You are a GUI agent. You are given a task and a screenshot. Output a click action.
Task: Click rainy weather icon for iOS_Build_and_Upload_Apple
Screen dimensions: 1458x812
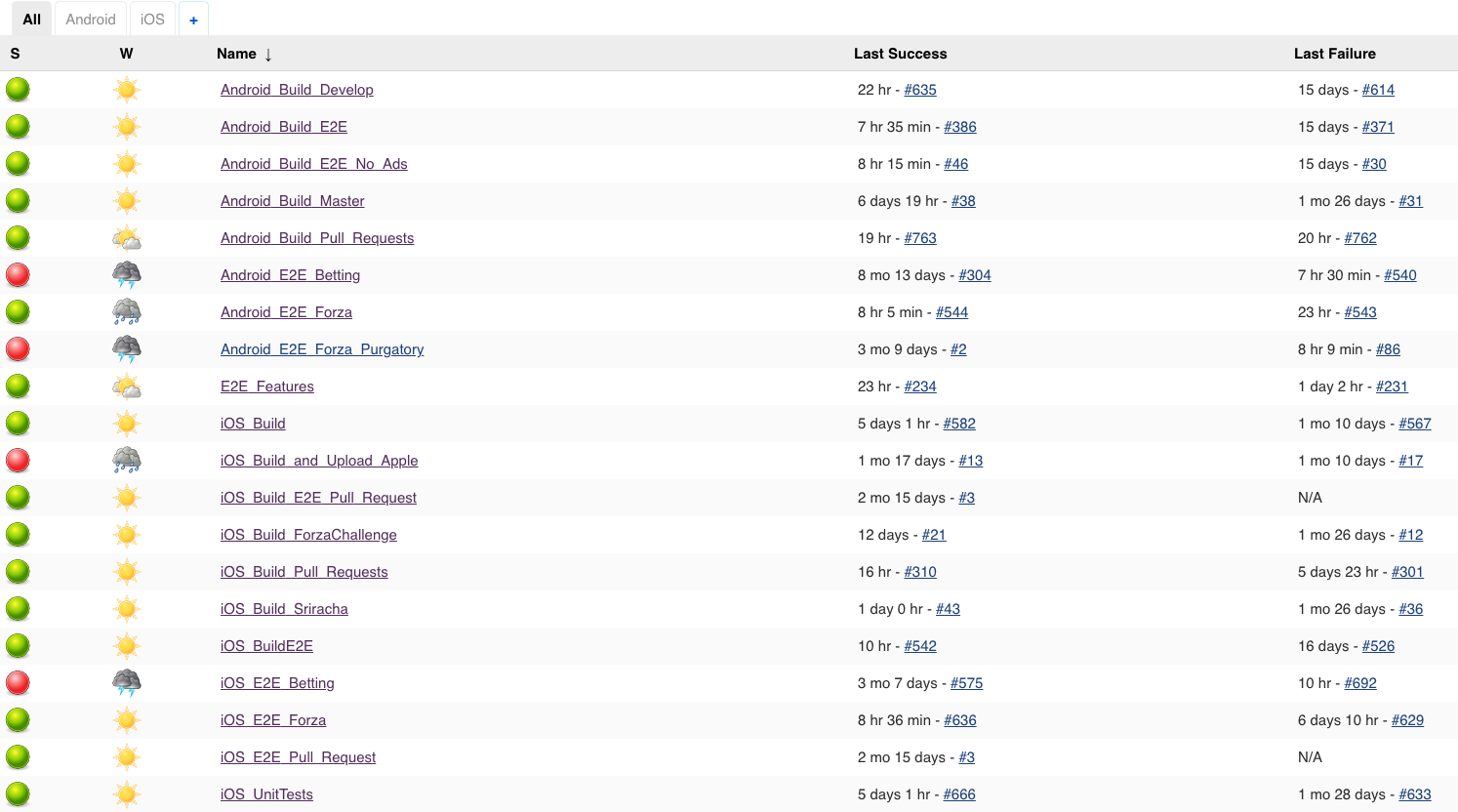click(126, 461)
